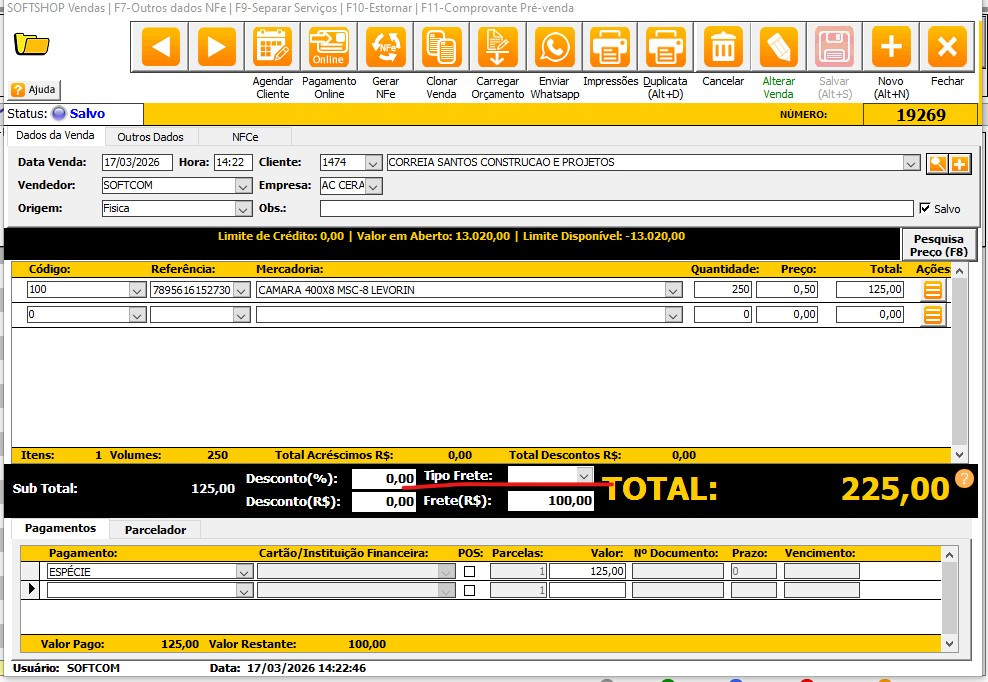Edit sale with Alterar Venda icon

click(x=779, y=47)
